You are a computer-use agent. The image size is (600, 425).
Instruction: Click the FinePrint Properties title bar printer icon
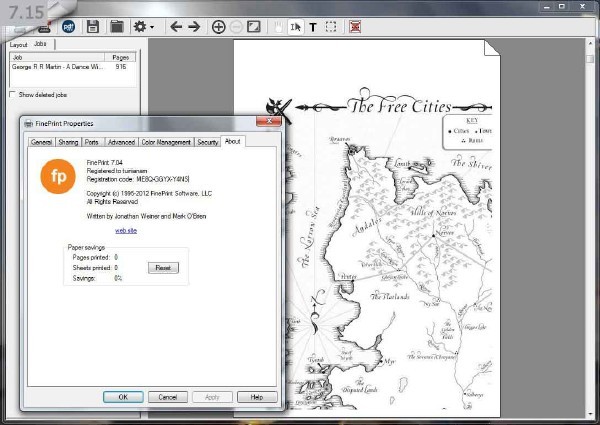(29, 124)
